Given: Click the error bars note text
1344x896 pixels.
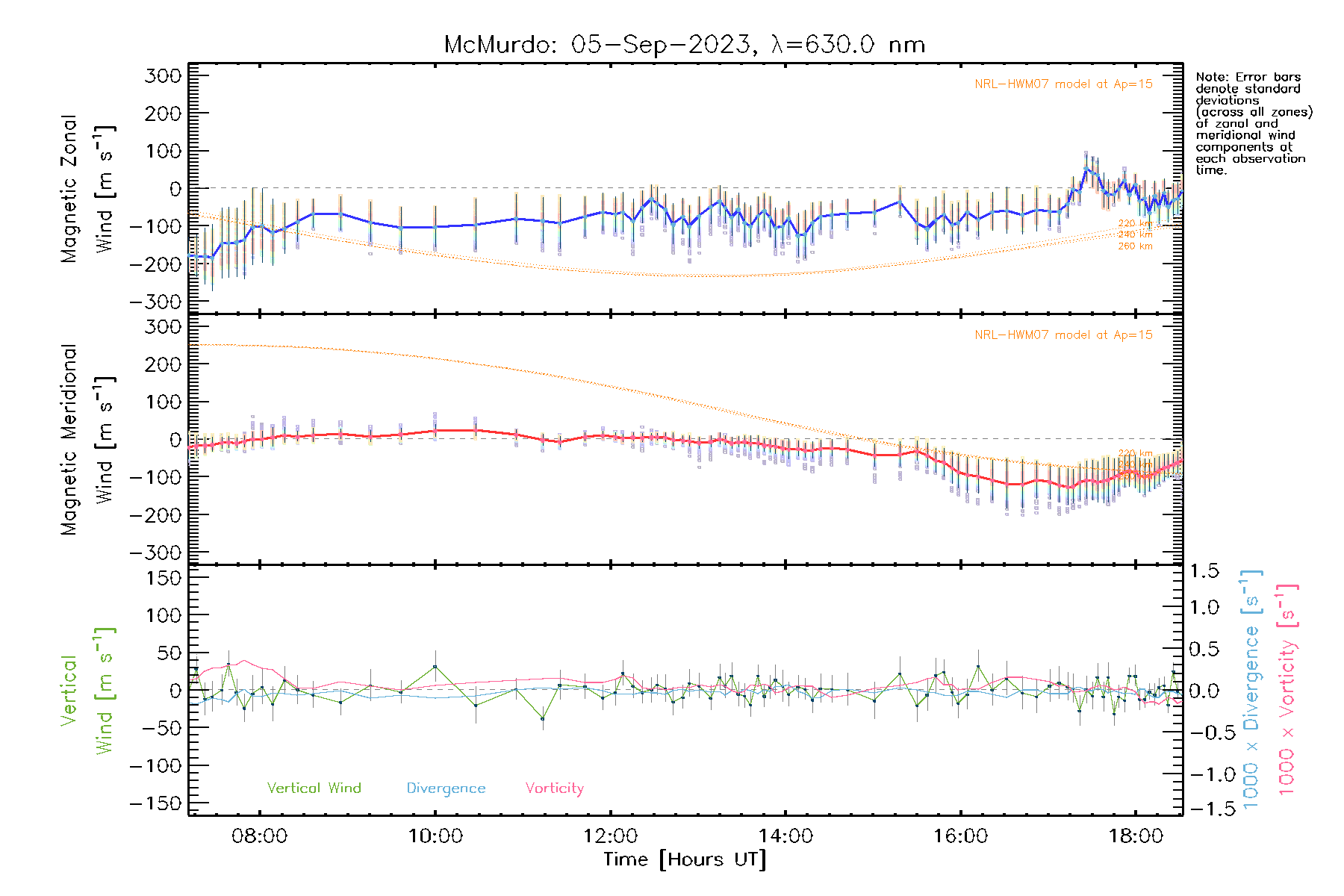Looking at the screenshot, I should click(x=1252, y=123).
